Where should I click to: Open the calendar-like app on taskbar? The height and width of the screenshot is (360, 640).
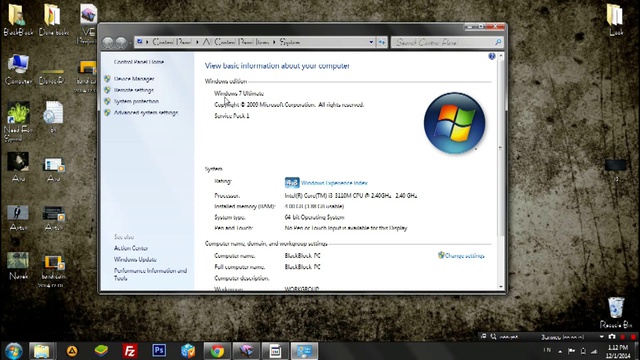tap(275, 351)
